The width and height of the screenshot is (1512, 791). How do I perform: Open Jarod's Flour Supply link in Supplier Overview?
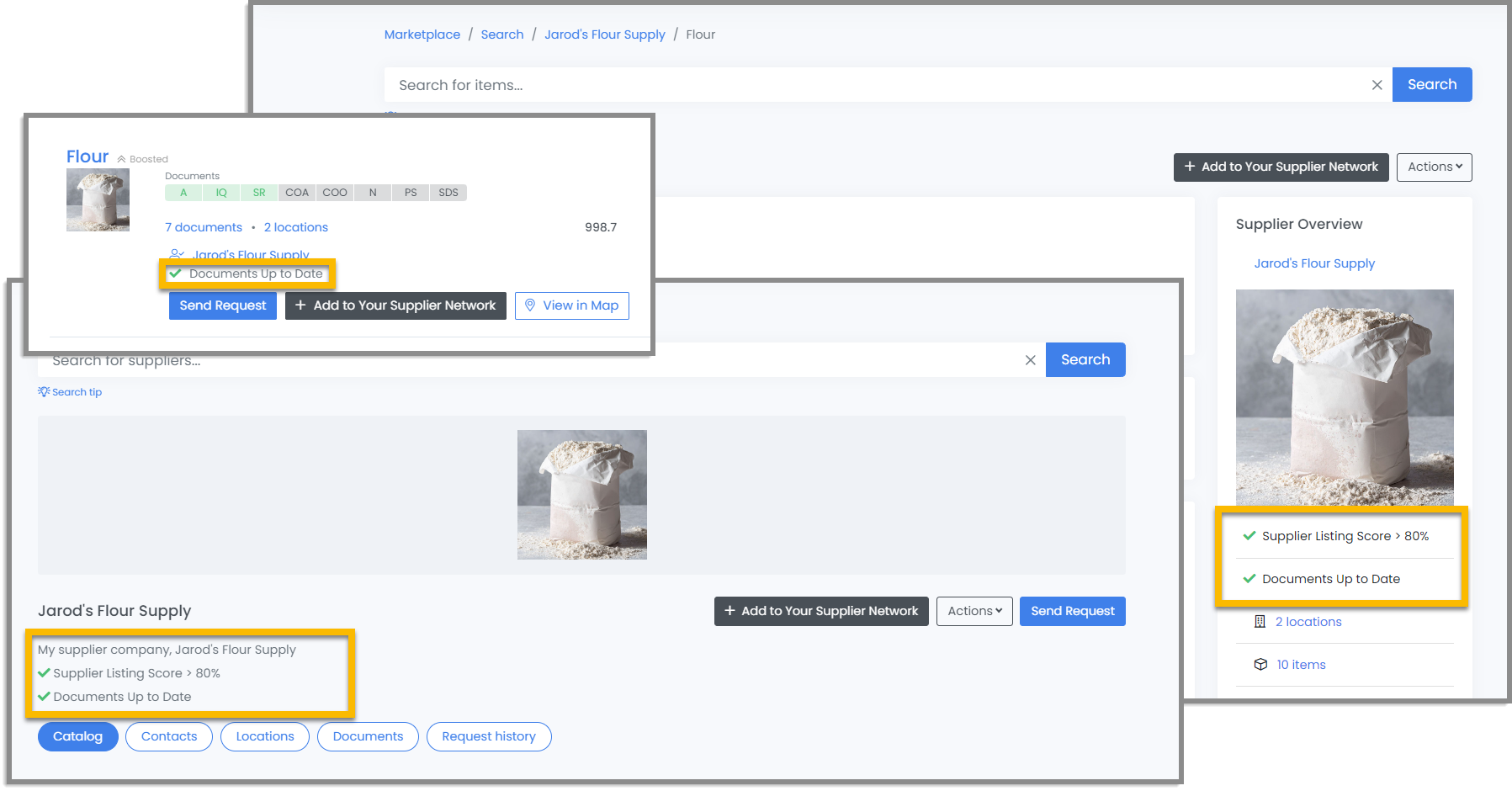1314,263
